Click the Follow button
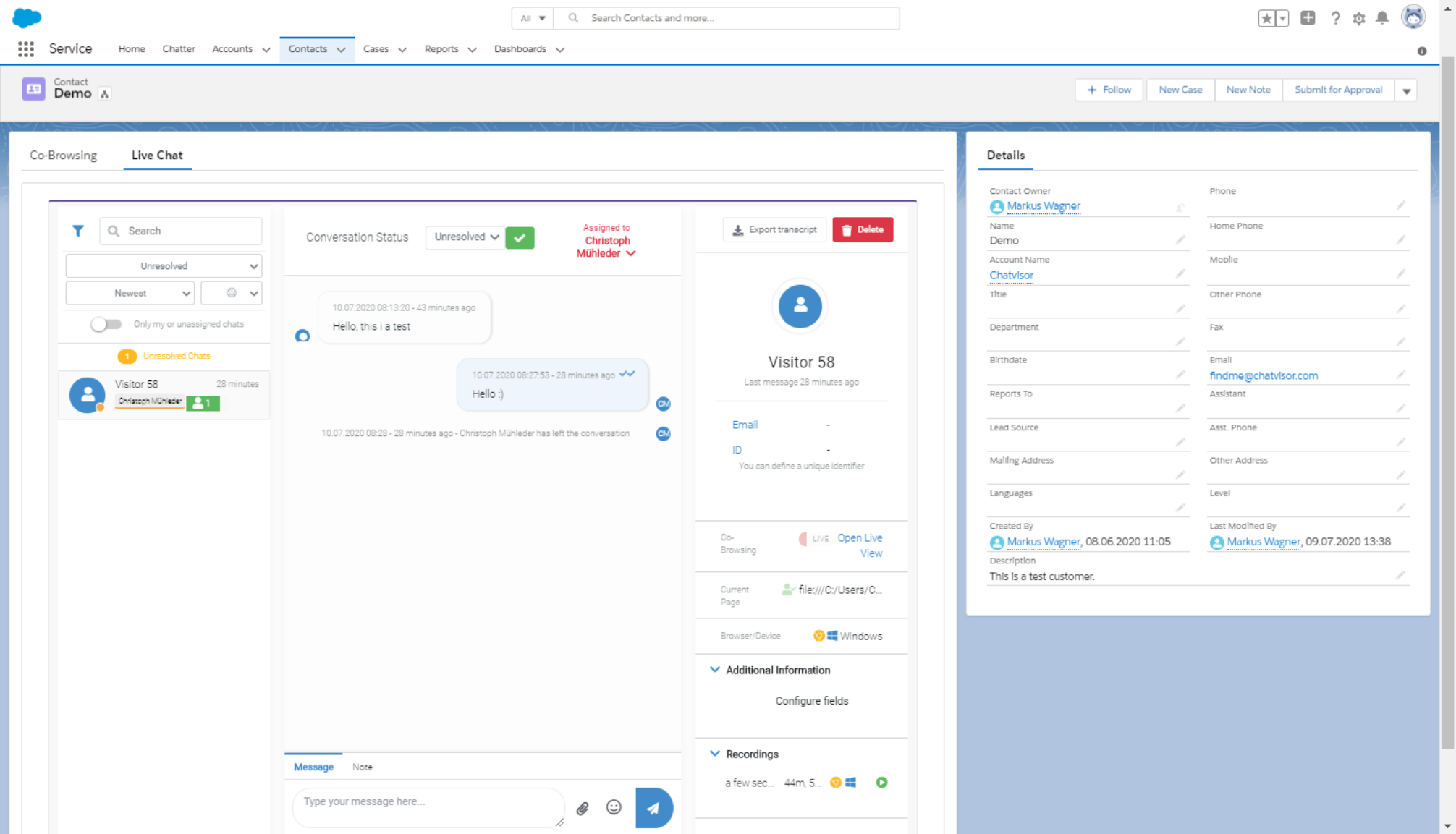 click(1109, 90)
